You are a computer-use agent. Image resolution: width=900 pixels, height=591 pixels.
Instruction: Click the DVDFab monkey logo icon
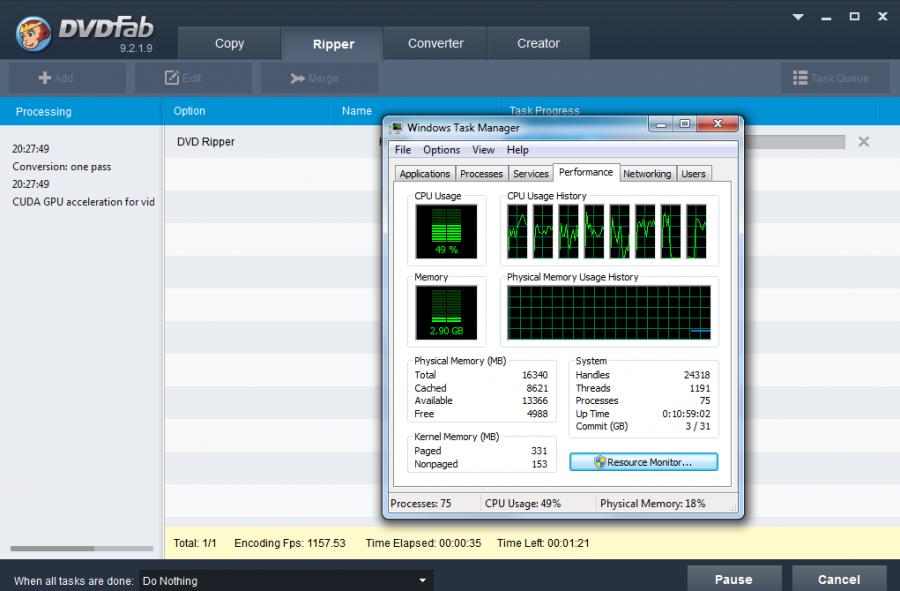point(33,33)
